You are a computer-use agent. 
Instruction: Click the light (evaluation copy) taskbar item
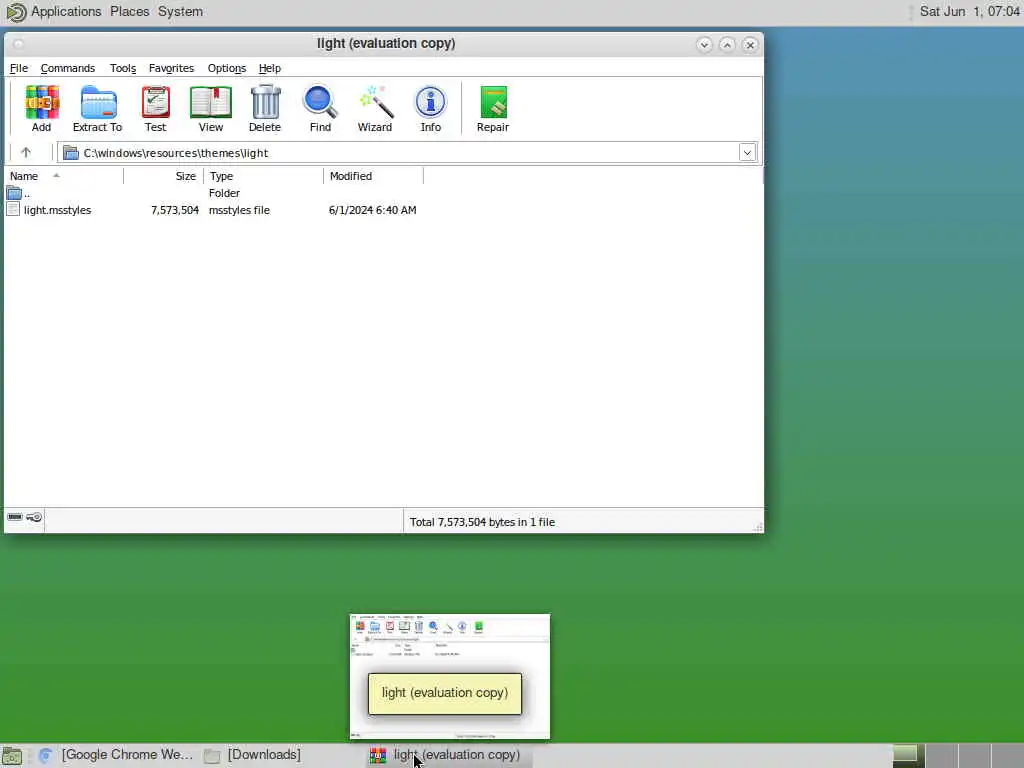448,755
